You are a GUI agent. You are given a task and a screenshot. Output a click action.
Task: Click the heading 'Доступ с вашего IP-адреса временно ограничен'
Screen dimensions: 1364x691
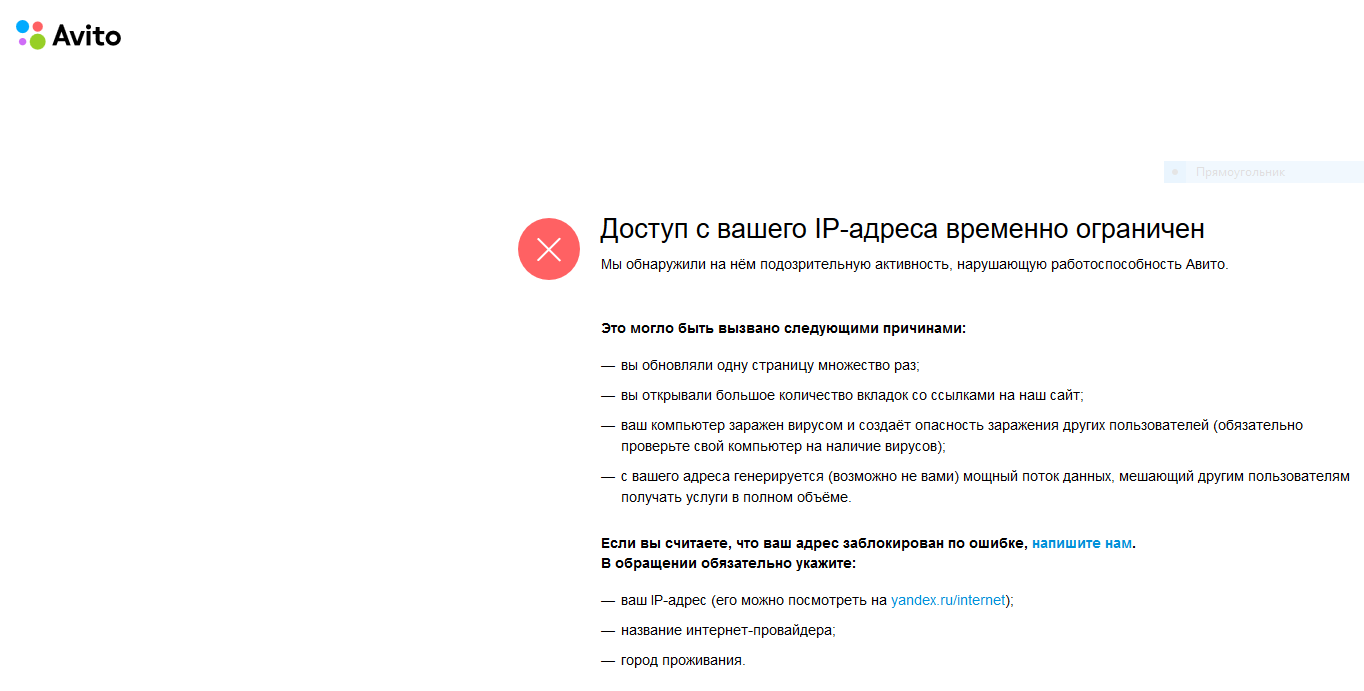point(902,229)
